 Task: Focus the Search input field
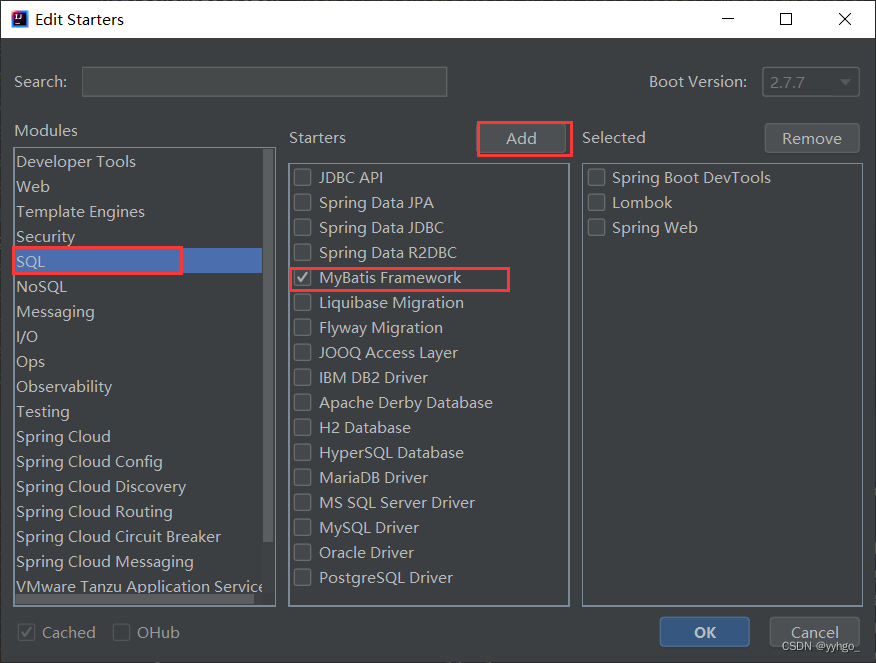pos(264,82)
